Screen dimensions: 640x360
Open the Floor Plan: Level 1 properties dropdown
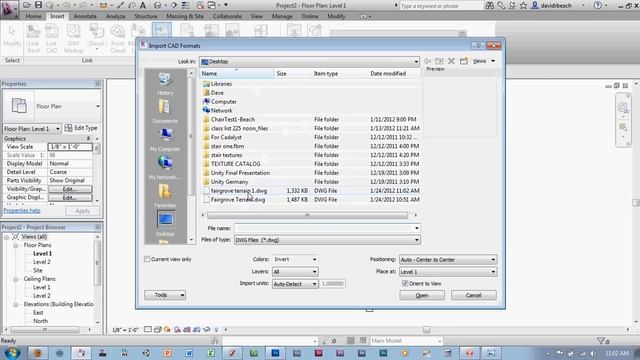pyautogui.click(x=32, y=129)
